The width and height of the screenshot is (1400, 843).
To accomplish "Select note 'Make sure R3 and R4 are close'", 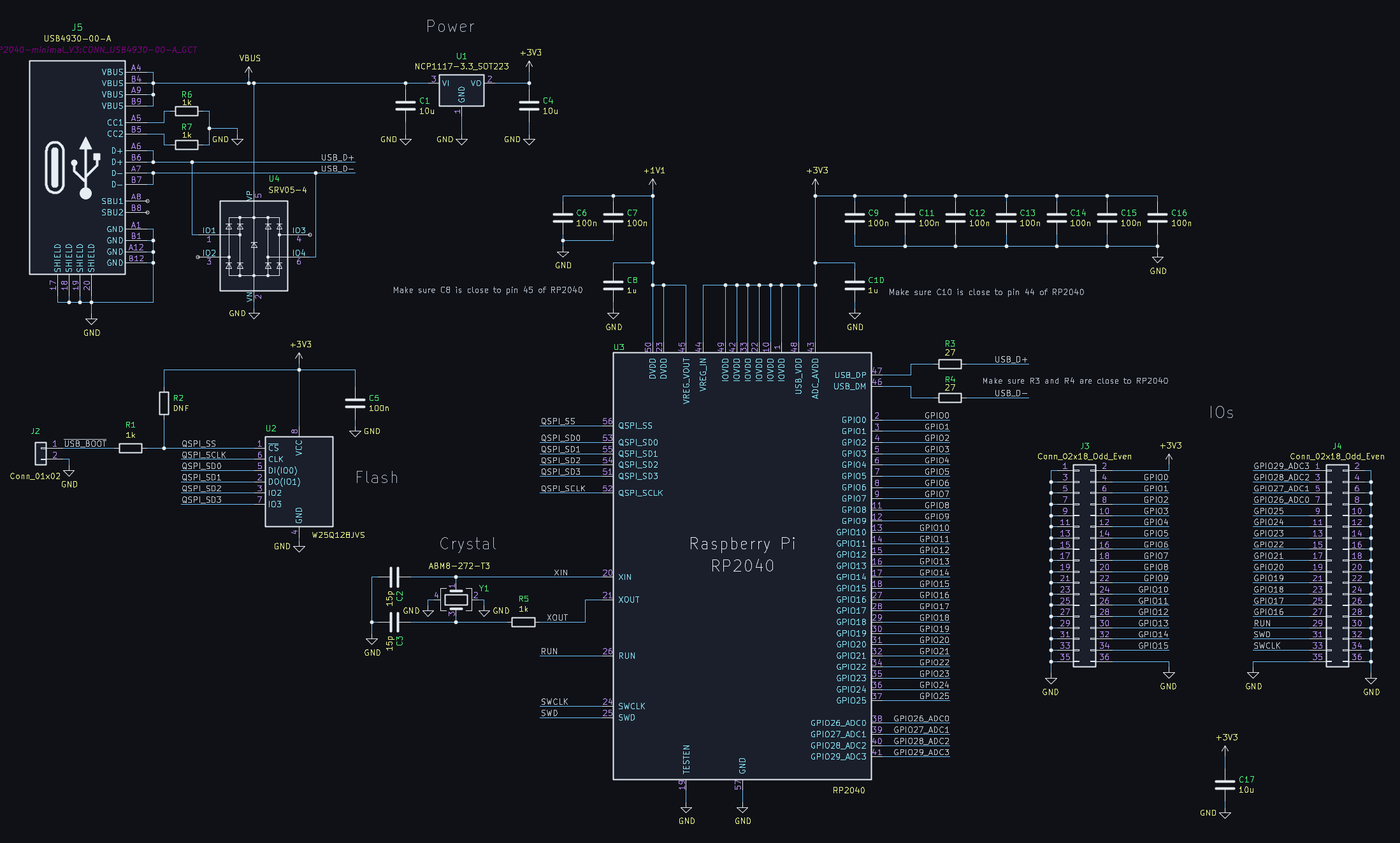I will [1076, 380].
